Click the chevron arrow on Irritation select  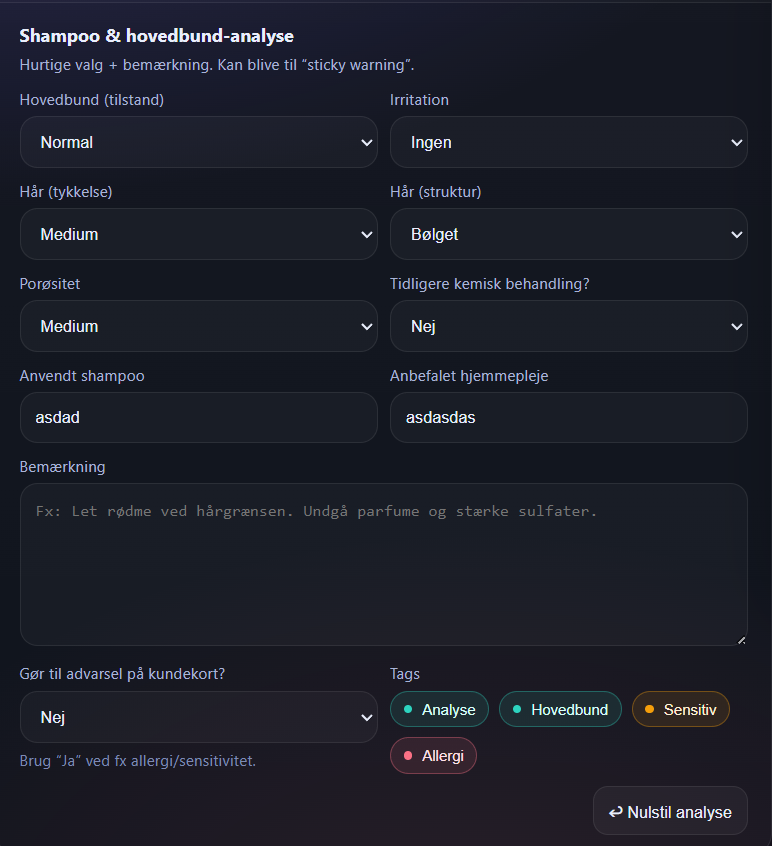(737, 142)
